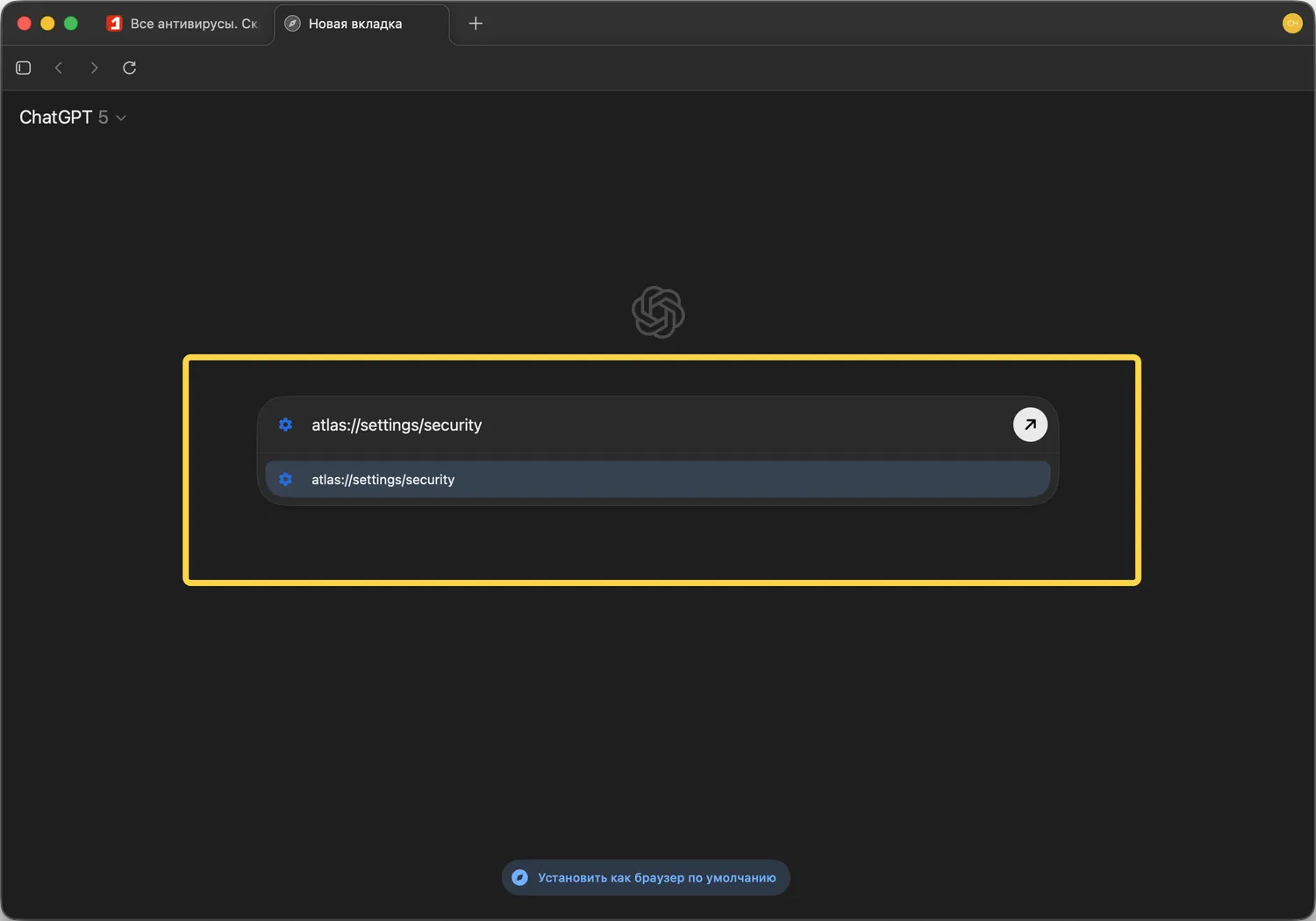Screen dimensions: 1316x921
Task: Expand the ChatGPT 5 model selector
Action: pyautogui.click(x=73, y=118)
